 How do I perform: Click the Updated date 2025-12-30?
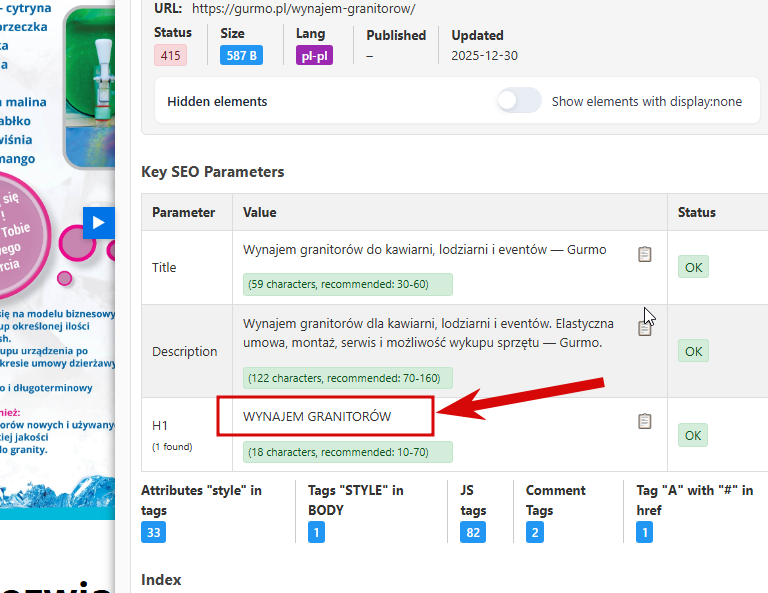click(x=484, y=55)
